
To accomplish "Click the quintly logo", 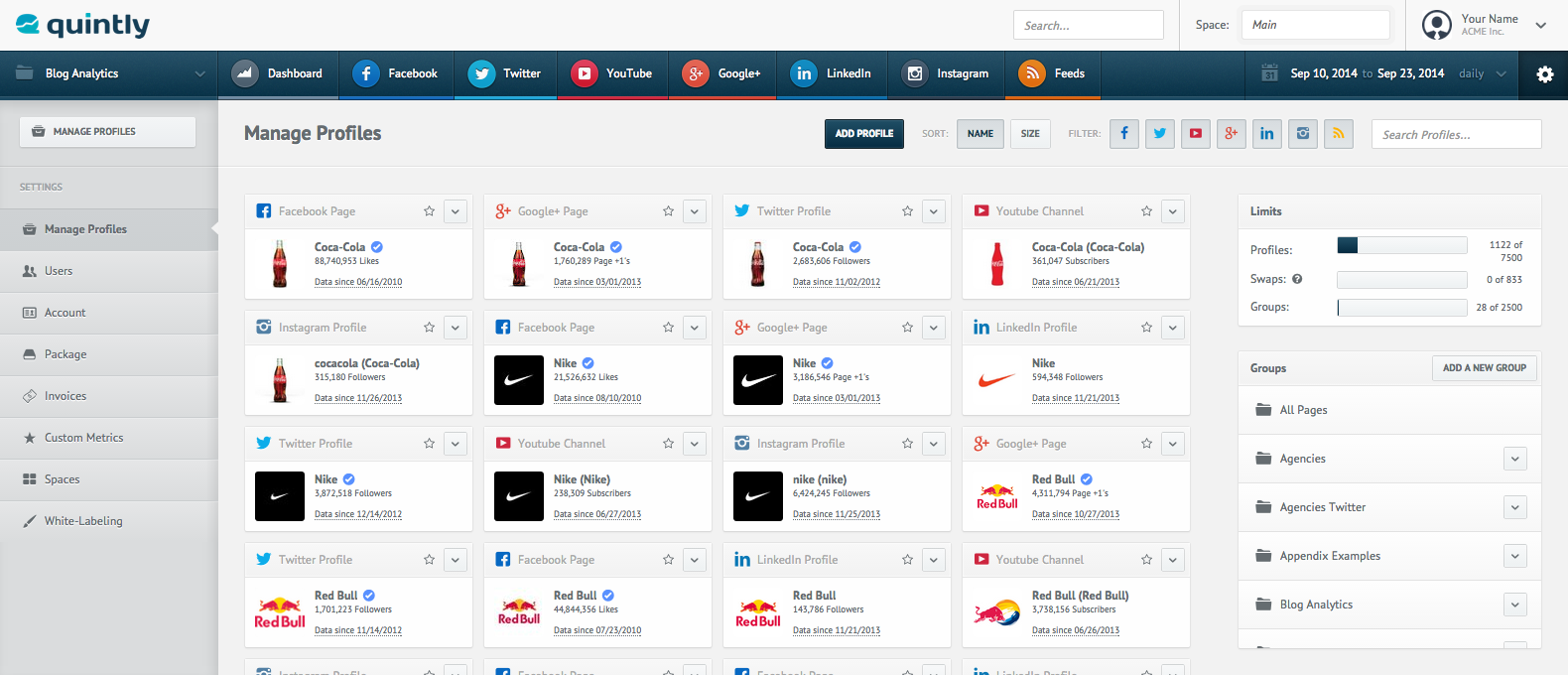I will [x=83, y=25].
